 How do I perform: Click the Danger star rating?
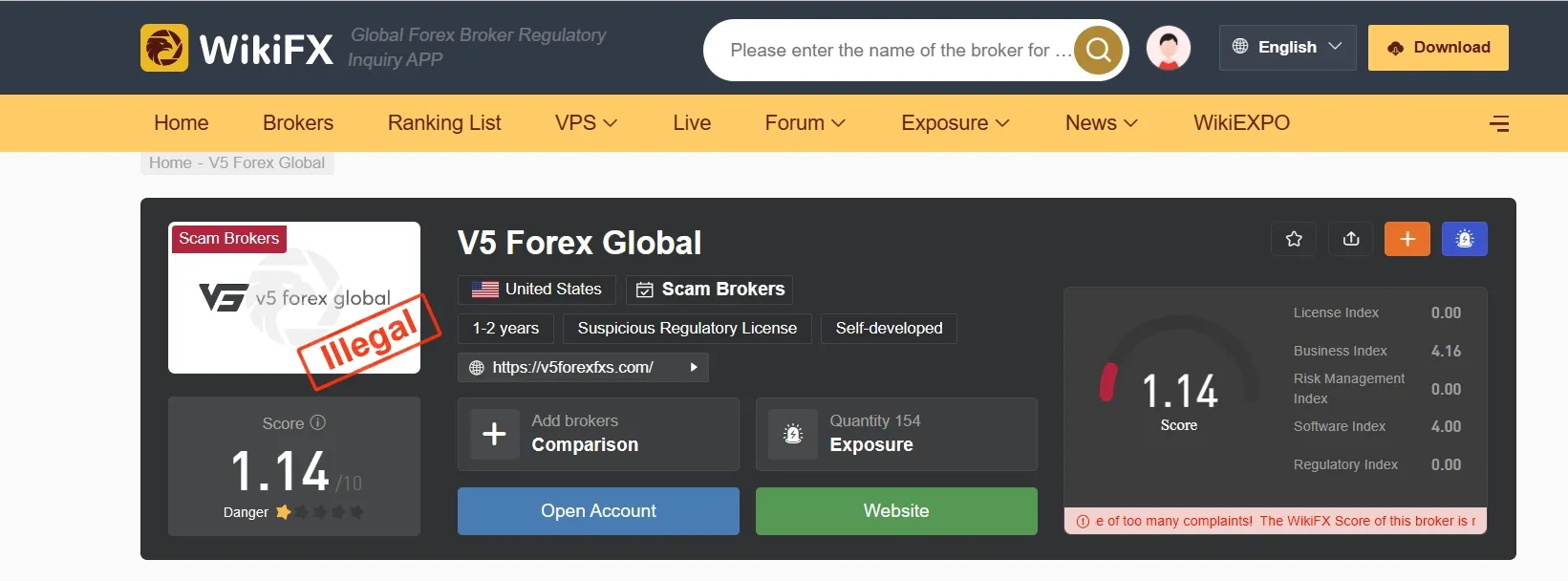[319, 512]
